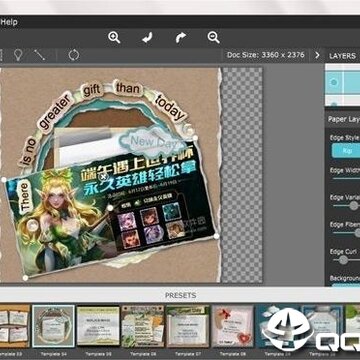Select the lightbulb tool icon
Image resolution: width=360 pixels, height=360 pixels.
[x=18, y=55]
